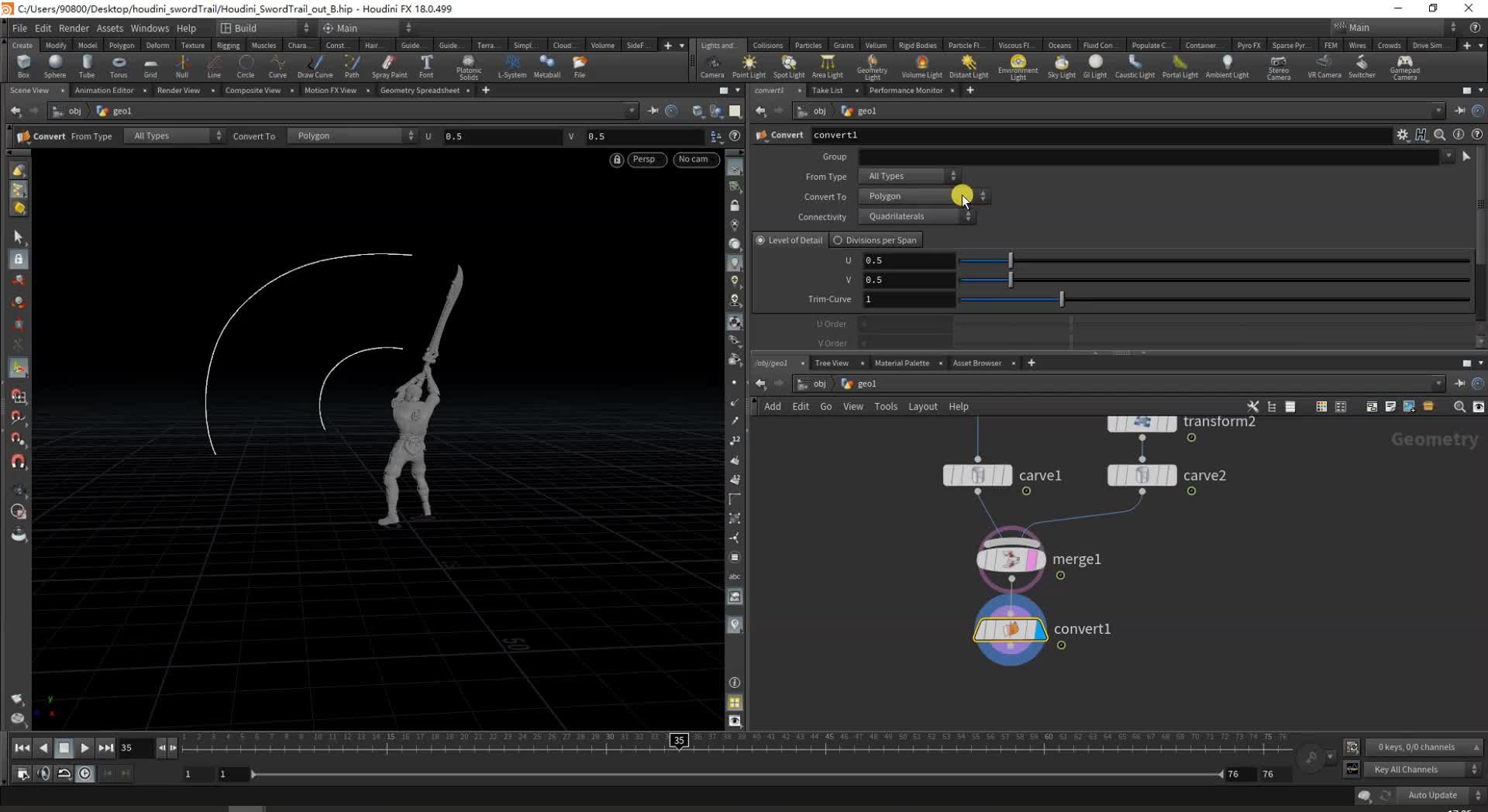Play the animation forward
1488x812 pixels.
click(x=85, y=748)
